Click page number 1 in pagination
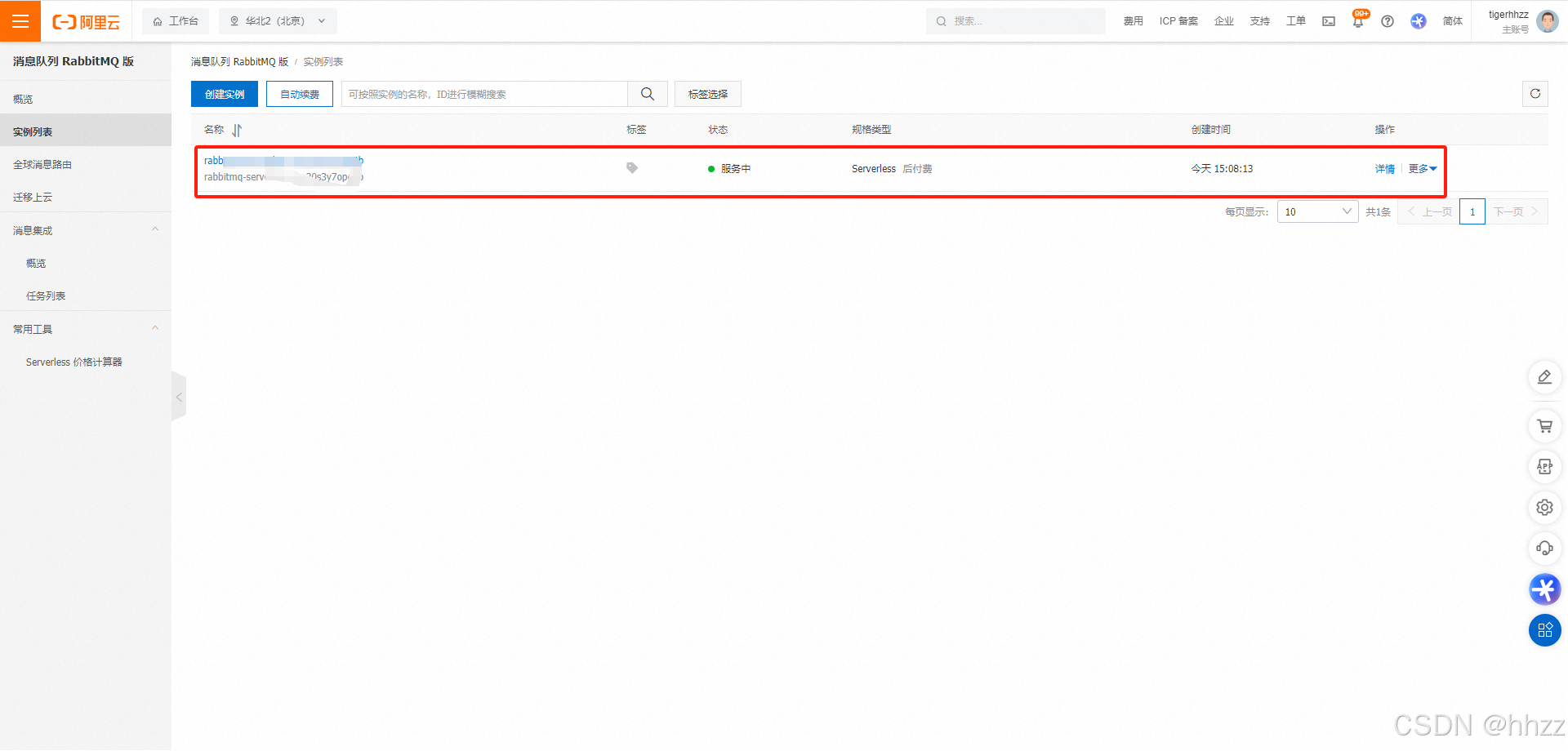Viewport: 1568px width, 751px height. coord(1472,212)
